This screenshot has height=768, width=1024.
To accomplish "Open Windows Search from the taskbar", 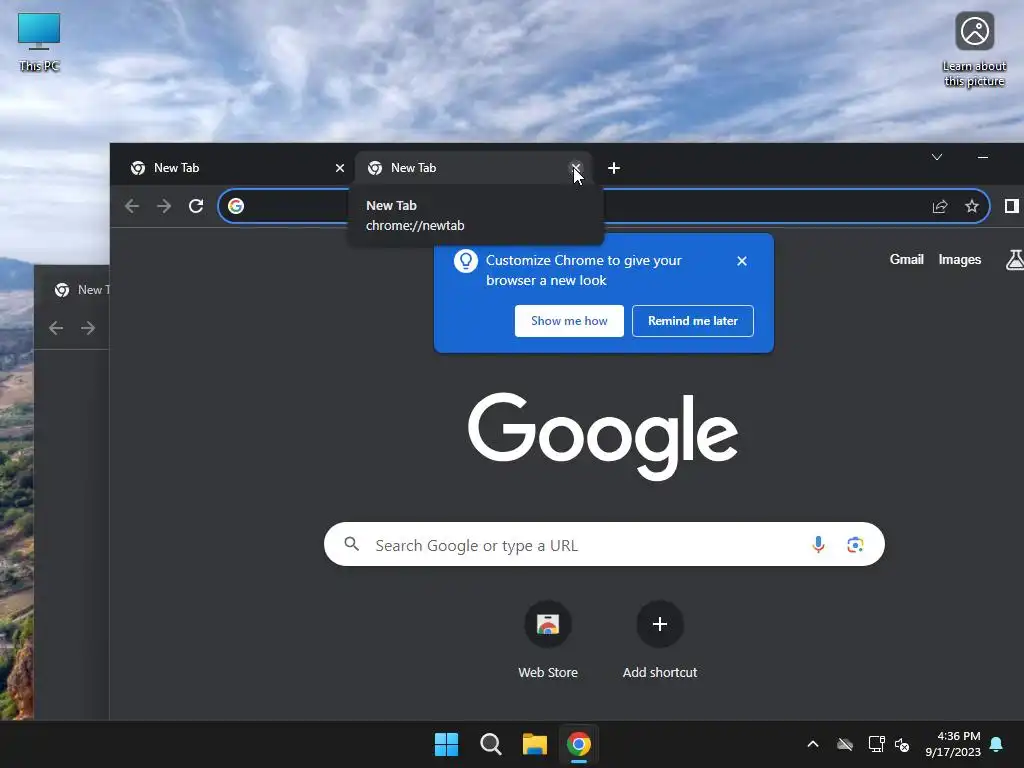I will (x=490, y=744).
